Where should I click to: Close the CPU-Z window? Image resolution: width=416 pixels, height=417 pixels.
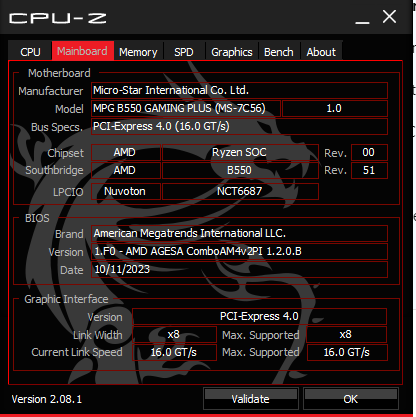coord(389,17)
